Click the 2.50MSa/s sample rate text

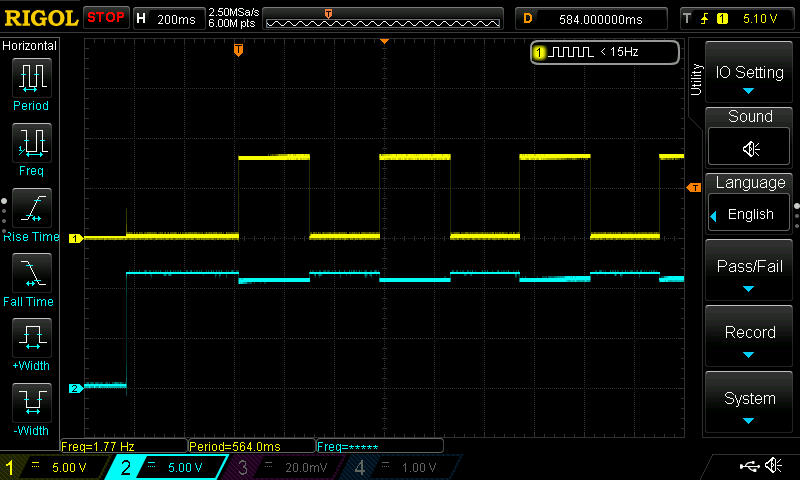click(234, 12)
